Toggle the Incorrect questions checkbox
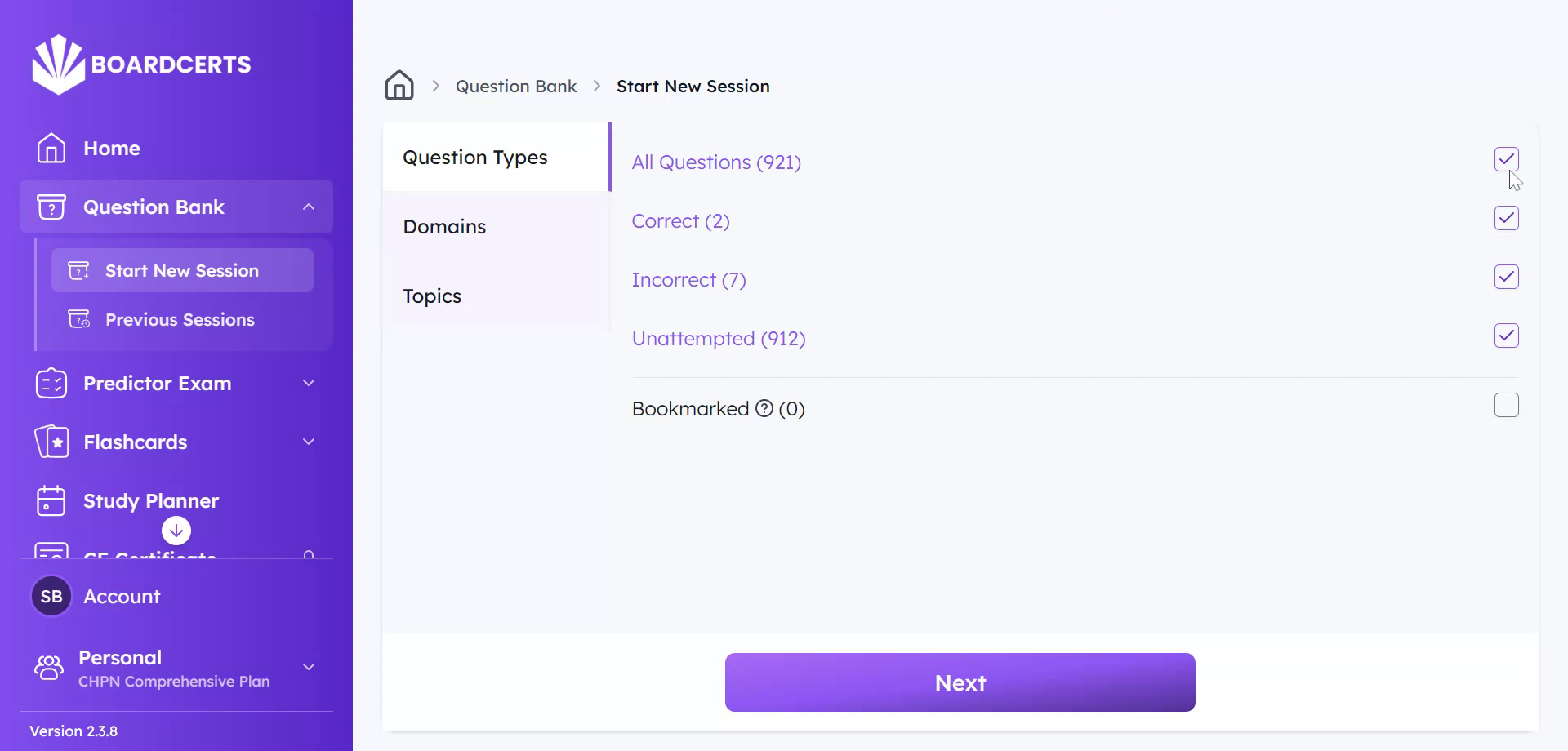This screenshot has height=751, width=1568. click(x=1506, y=277)
